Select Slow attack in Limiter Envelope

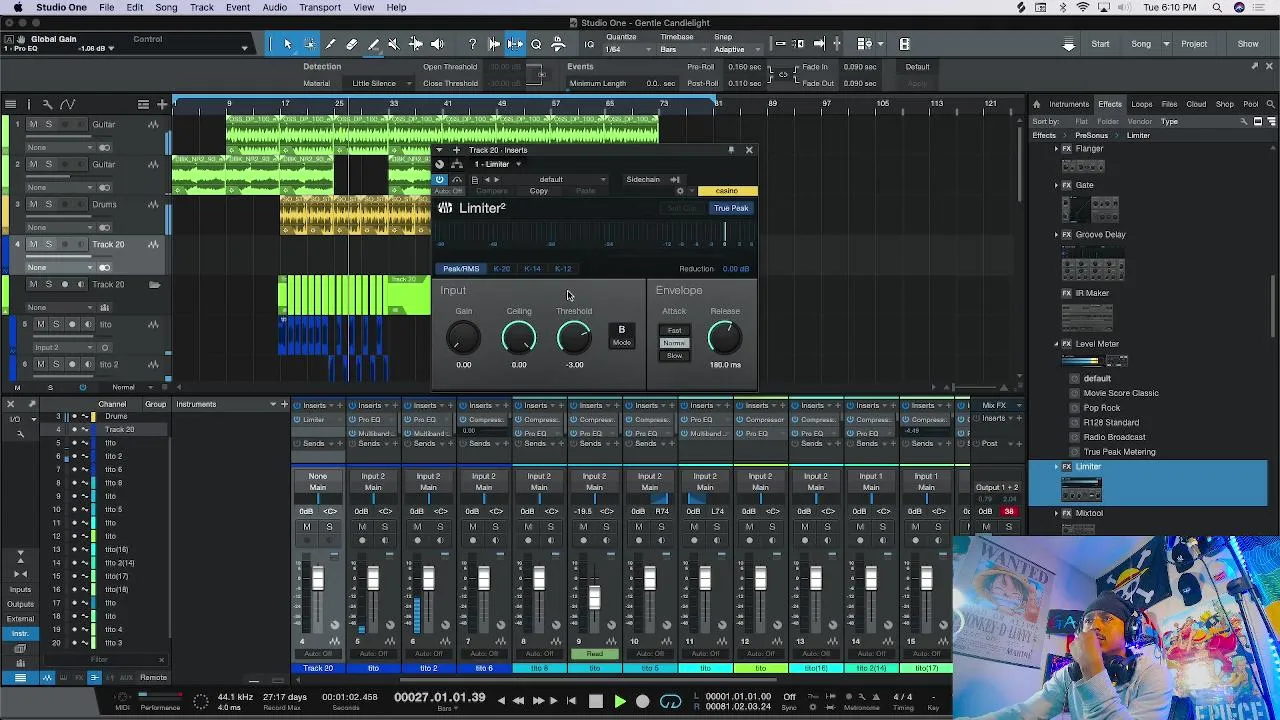click(x=675, y=356)
